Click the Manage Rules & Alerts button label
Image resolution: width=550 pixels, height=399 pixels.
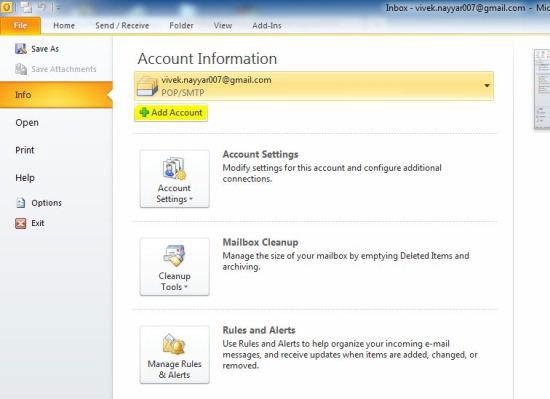[174, 369]
